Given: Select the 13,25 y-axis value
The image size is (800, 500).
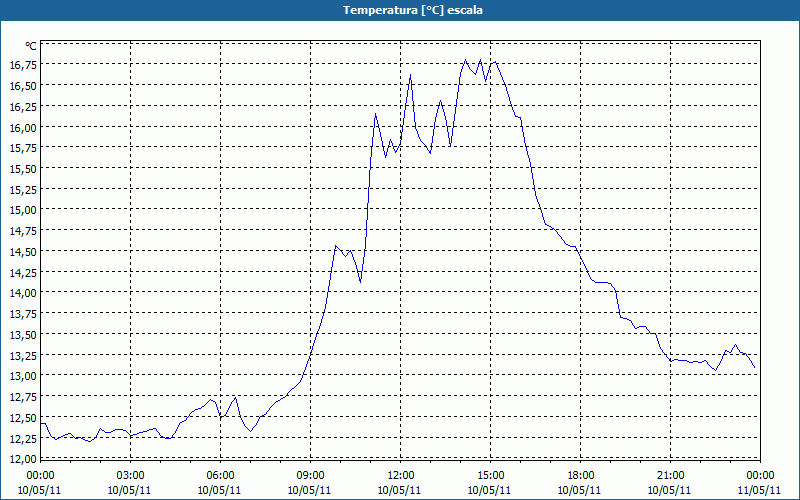Looking at the screenshot, I should click(23, 355).
